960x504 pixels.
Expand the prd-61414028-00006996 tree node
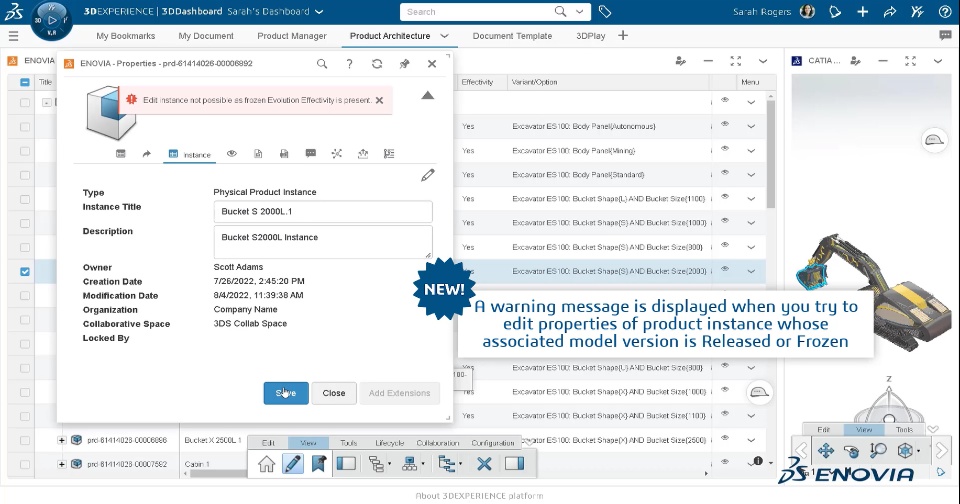click(x=61, y=440)
